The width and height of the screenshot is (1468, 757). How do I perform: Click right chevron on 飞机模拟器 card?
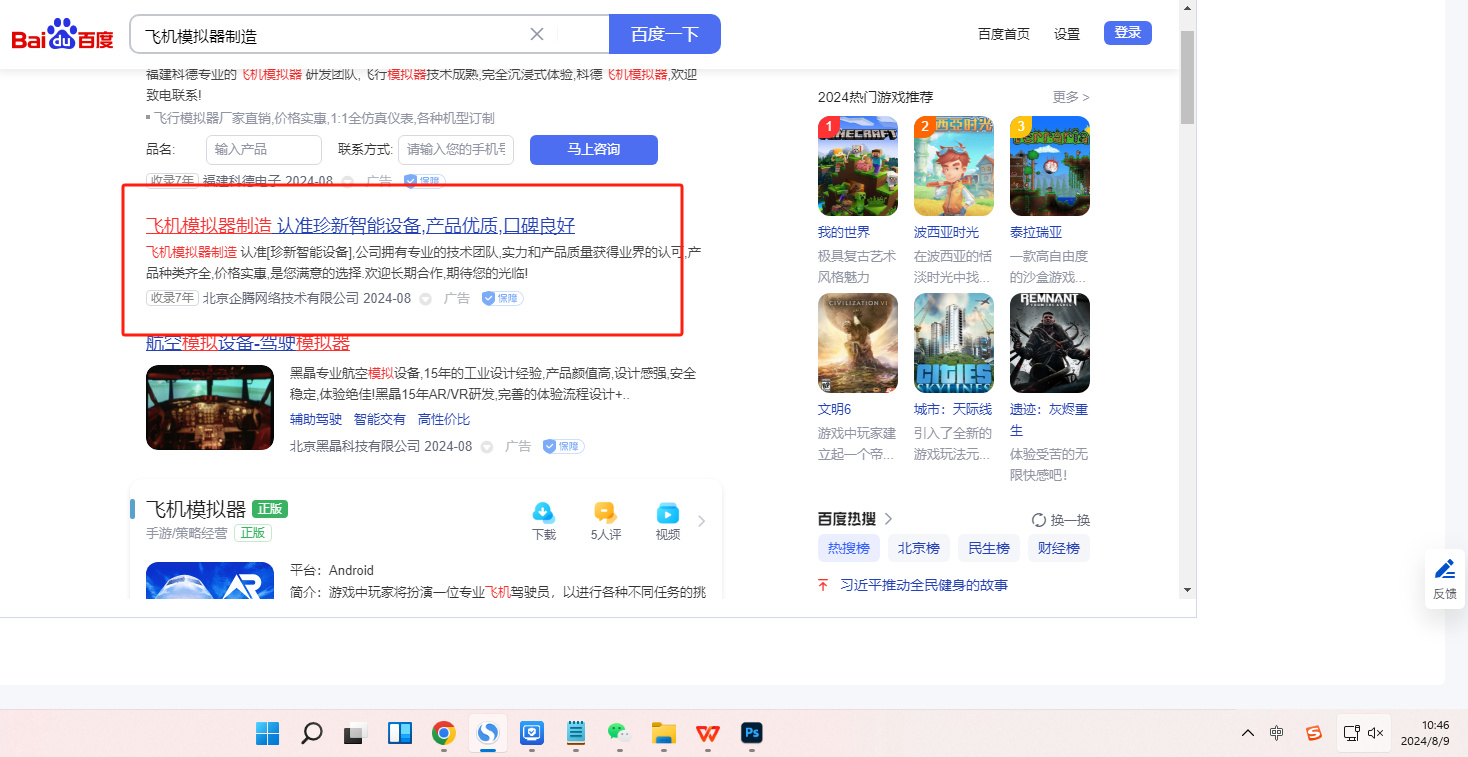[x=702, y=521]
